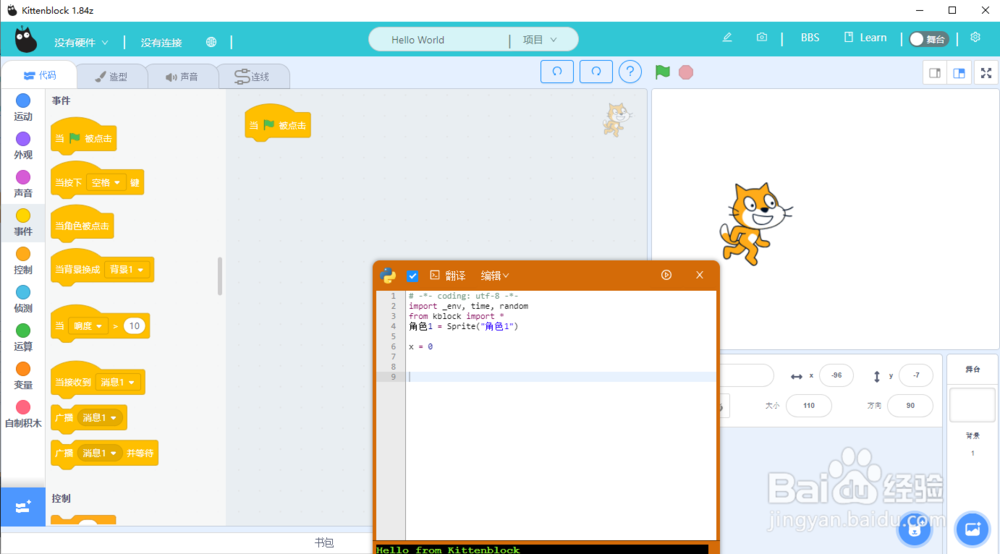Viewport: 1000px width, 554px height.
Task: Select the 控制 control category
Action: [23, 261]
